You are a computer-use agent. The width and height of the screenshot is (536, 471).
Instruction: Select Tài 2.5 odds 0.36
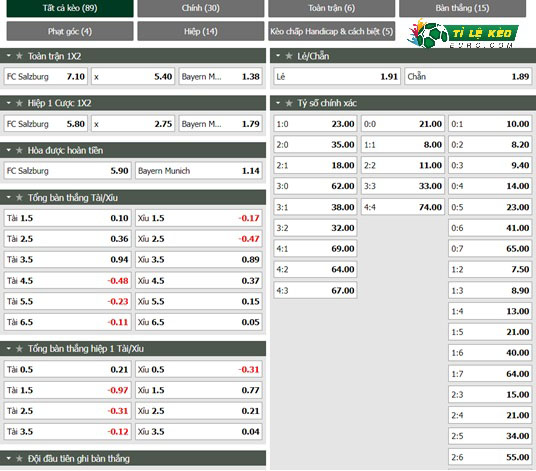pos(67,239)
